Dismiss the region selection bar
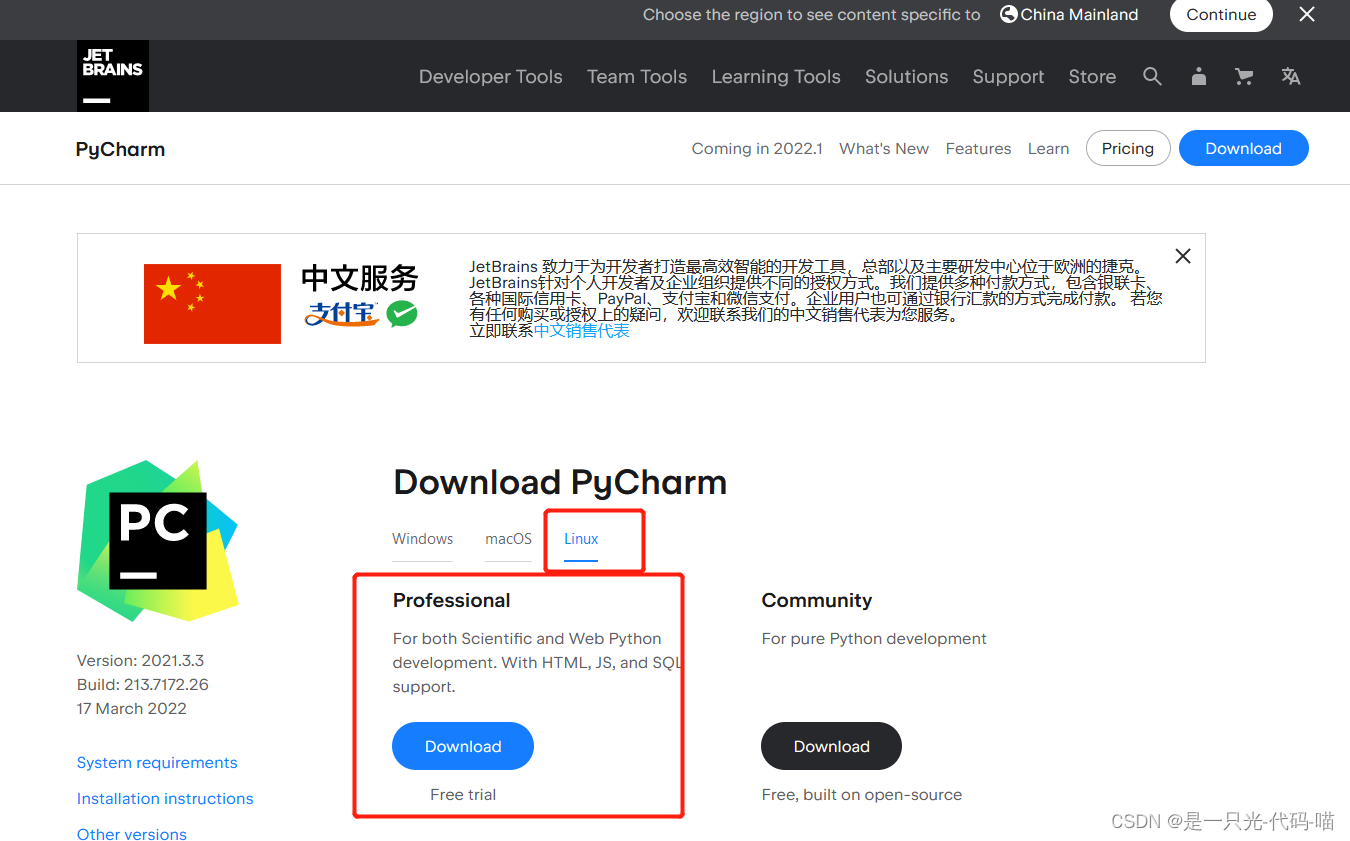Image resolution: width=1350 pixels, height=841 pixels. click(1307, 15)
